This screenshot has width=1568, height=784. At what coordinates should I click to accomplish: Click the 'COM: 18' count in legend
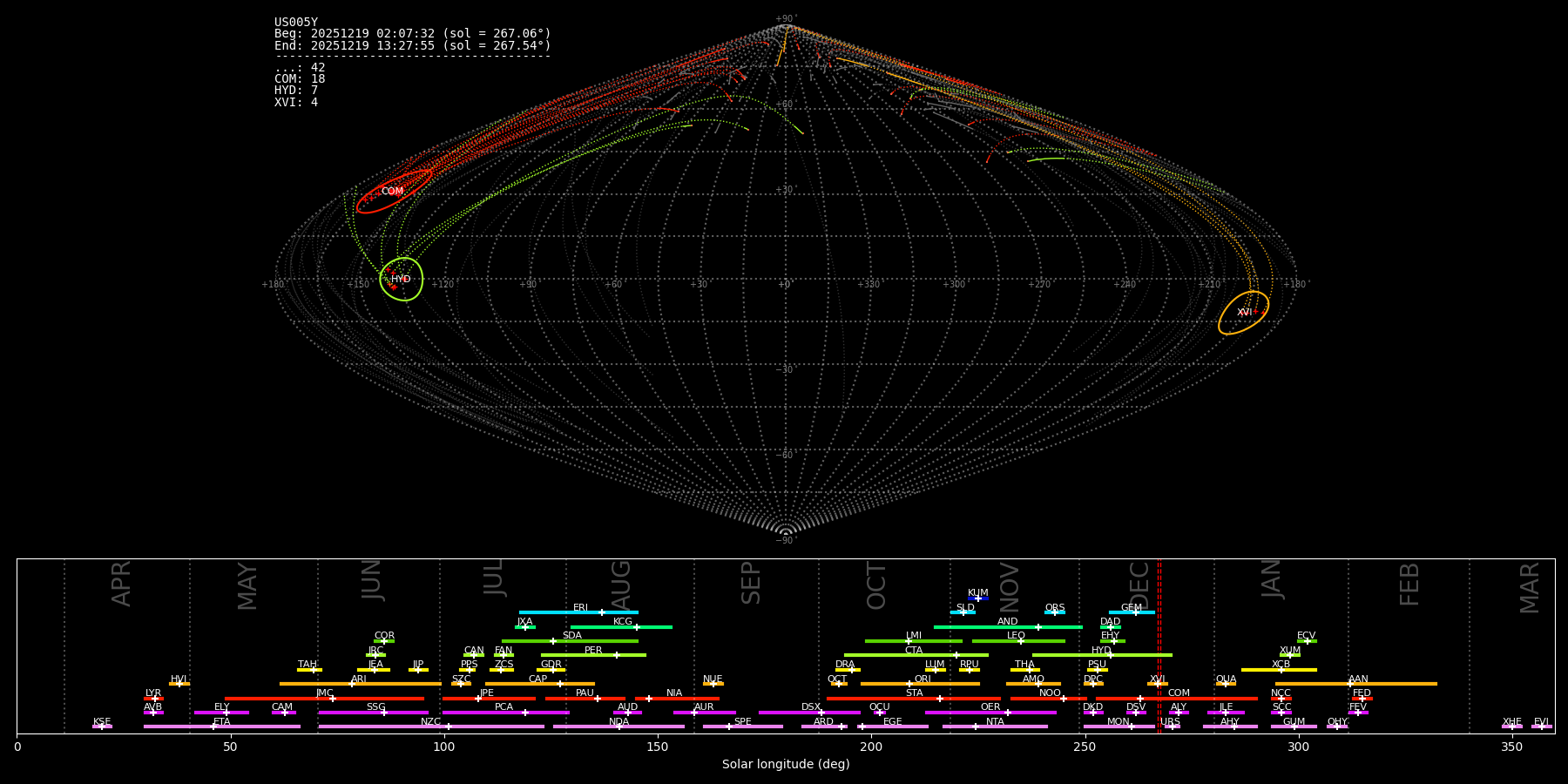[x=300, y=79]
